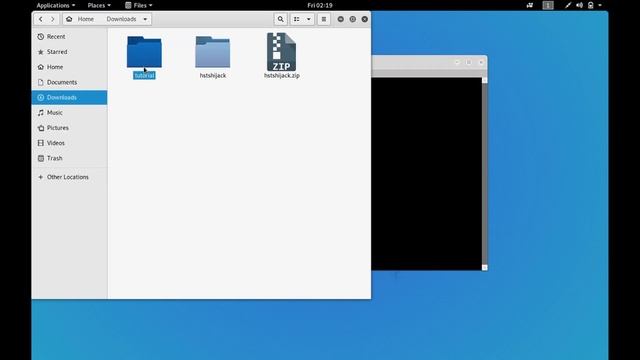Select the tutorial folder icon
Screen dimensions: 640x360
tap(144, 52)
